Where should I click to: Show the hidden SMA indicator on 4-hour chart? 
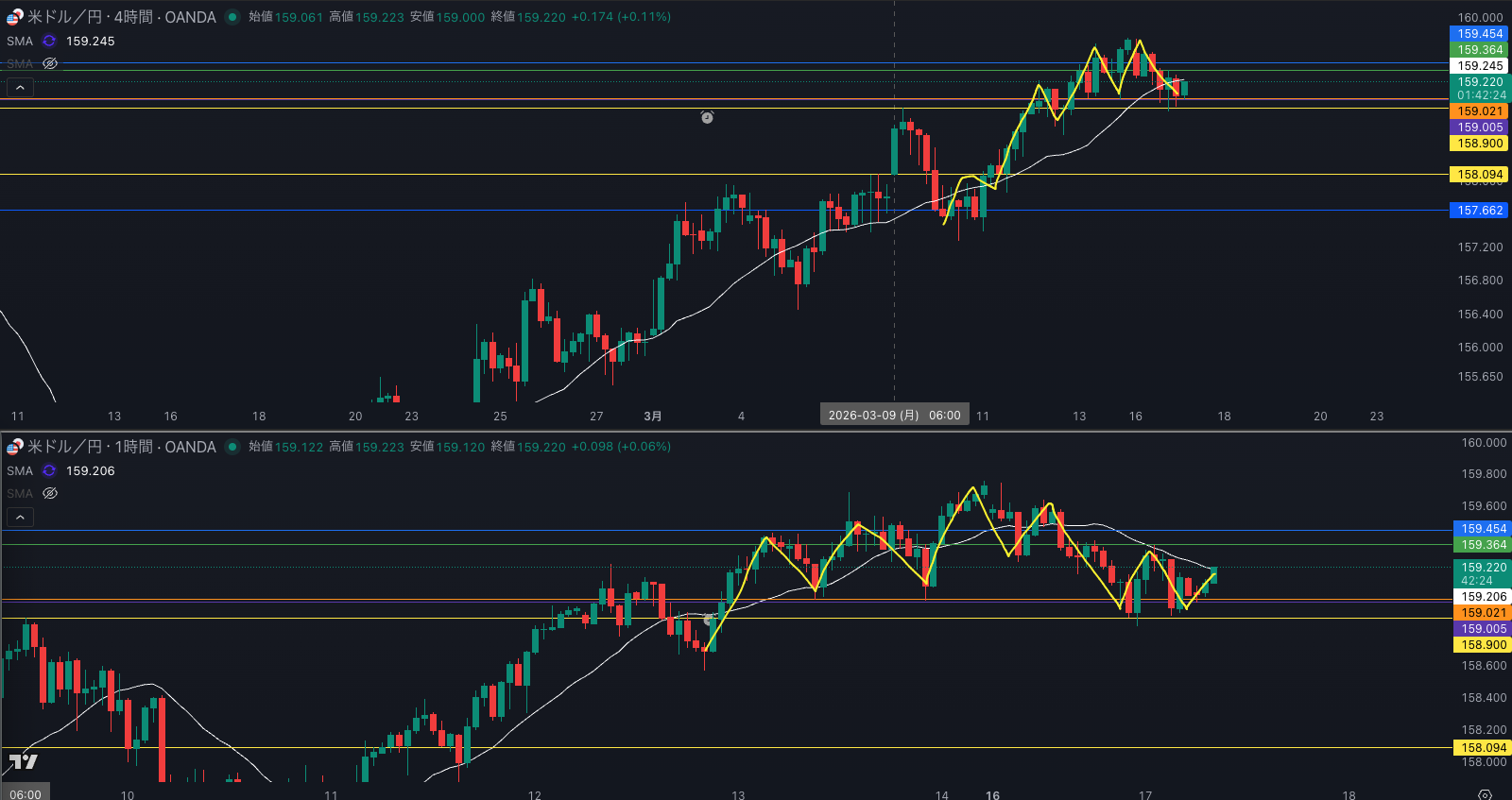pyautogui.click(x=50, y=63)
